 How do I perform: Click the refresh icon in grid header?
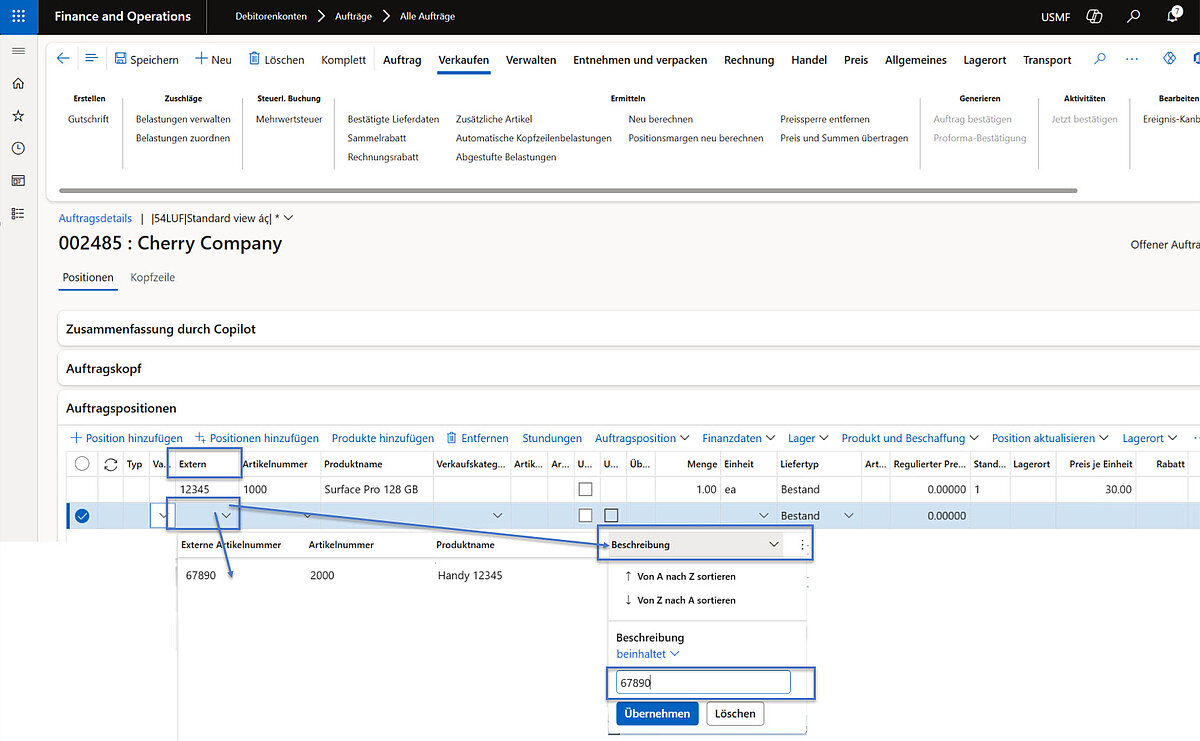pos(110,464)
